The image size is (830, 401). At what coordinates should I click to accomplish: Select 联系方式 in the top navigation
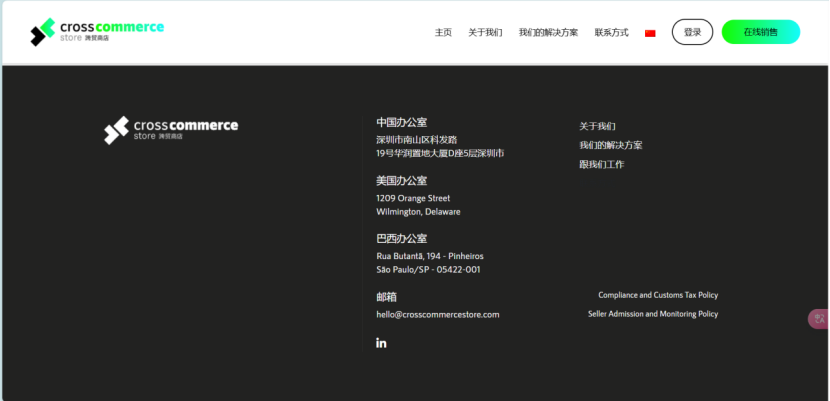point(611,33)
